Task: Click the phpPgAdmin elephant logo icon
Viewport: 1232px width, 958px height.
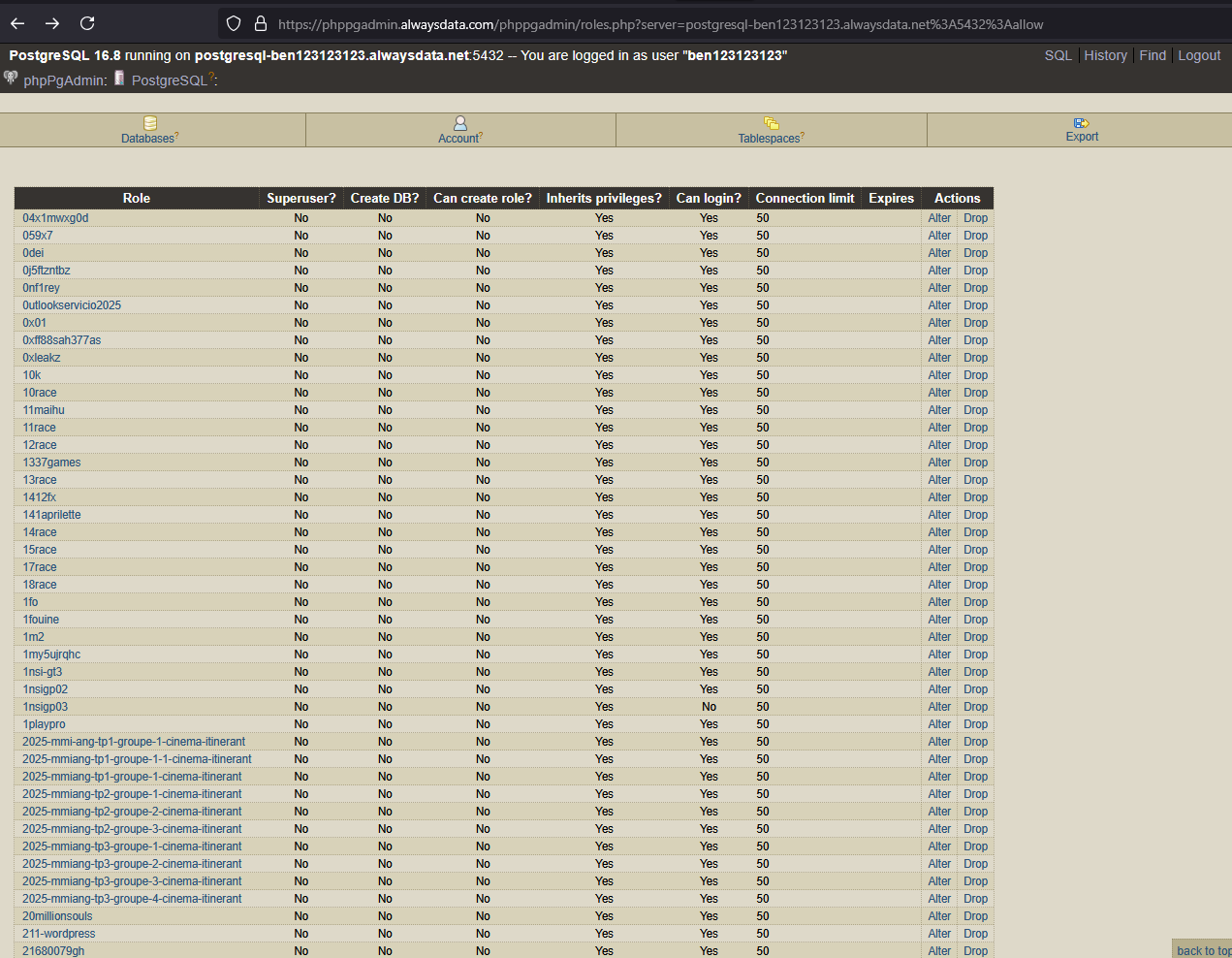Action: [x=11, y=79]
